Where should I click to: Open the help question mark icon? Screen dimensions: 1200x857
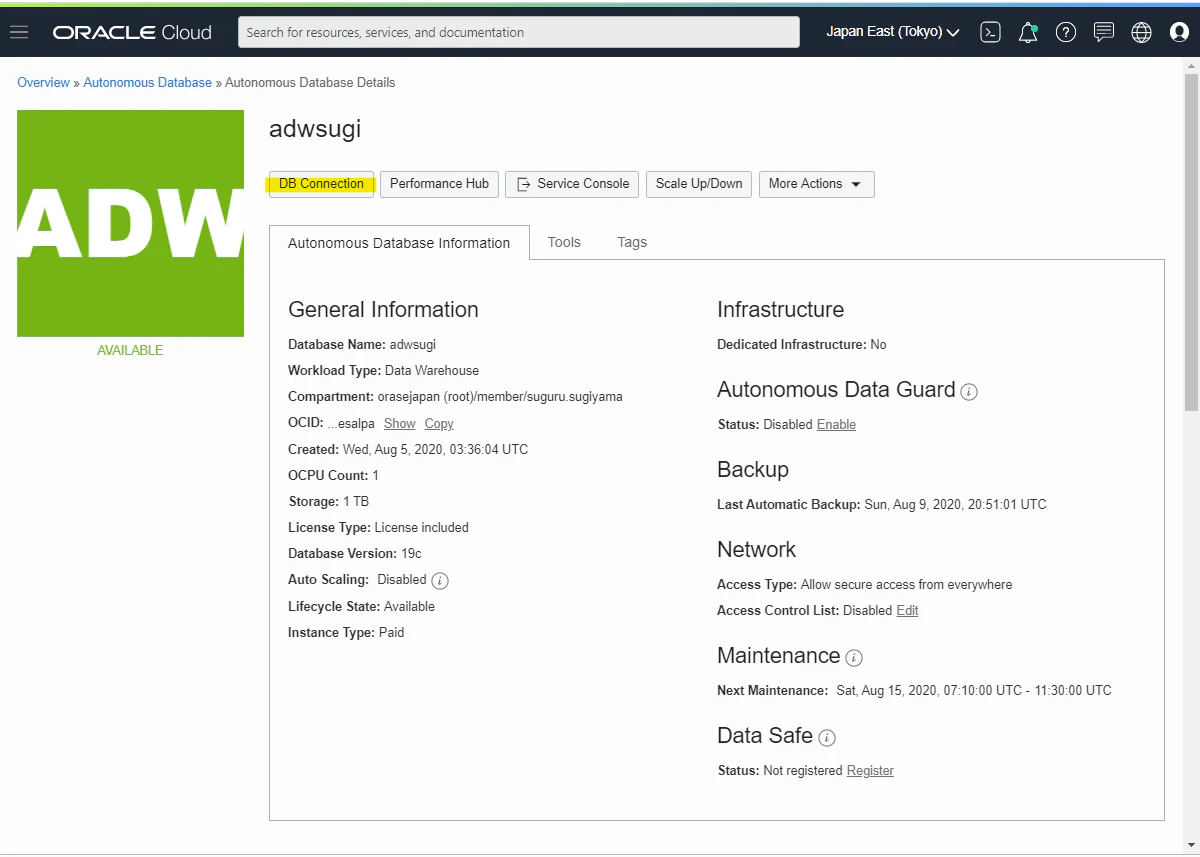(x=1066, y=32)
